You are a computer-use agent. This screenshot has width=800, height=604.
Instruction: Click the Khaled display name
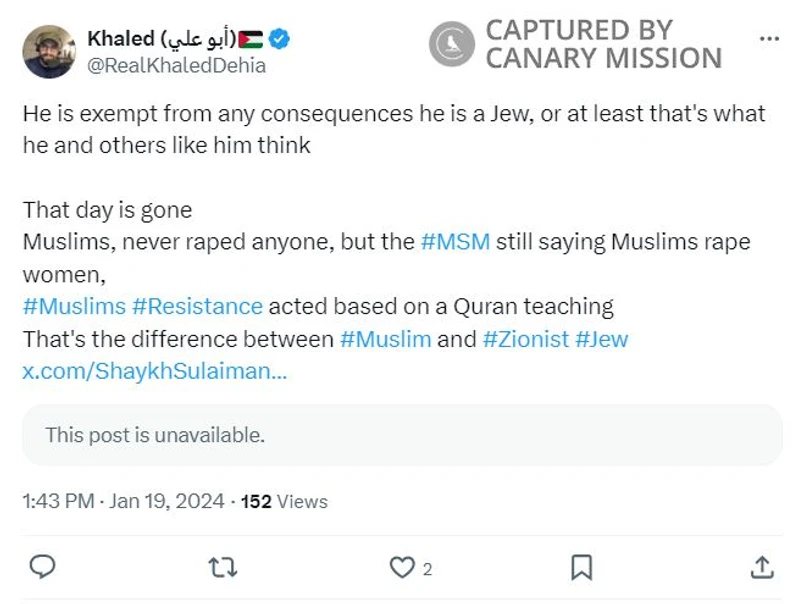121,39
